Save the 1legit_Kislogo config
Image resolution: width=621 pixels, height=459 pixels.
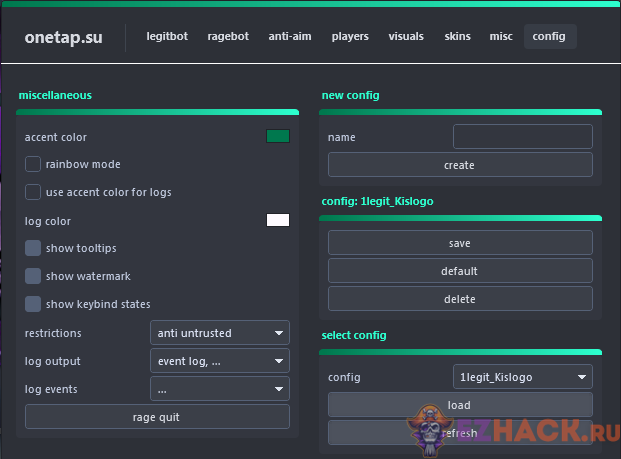[x=460, y=243]
